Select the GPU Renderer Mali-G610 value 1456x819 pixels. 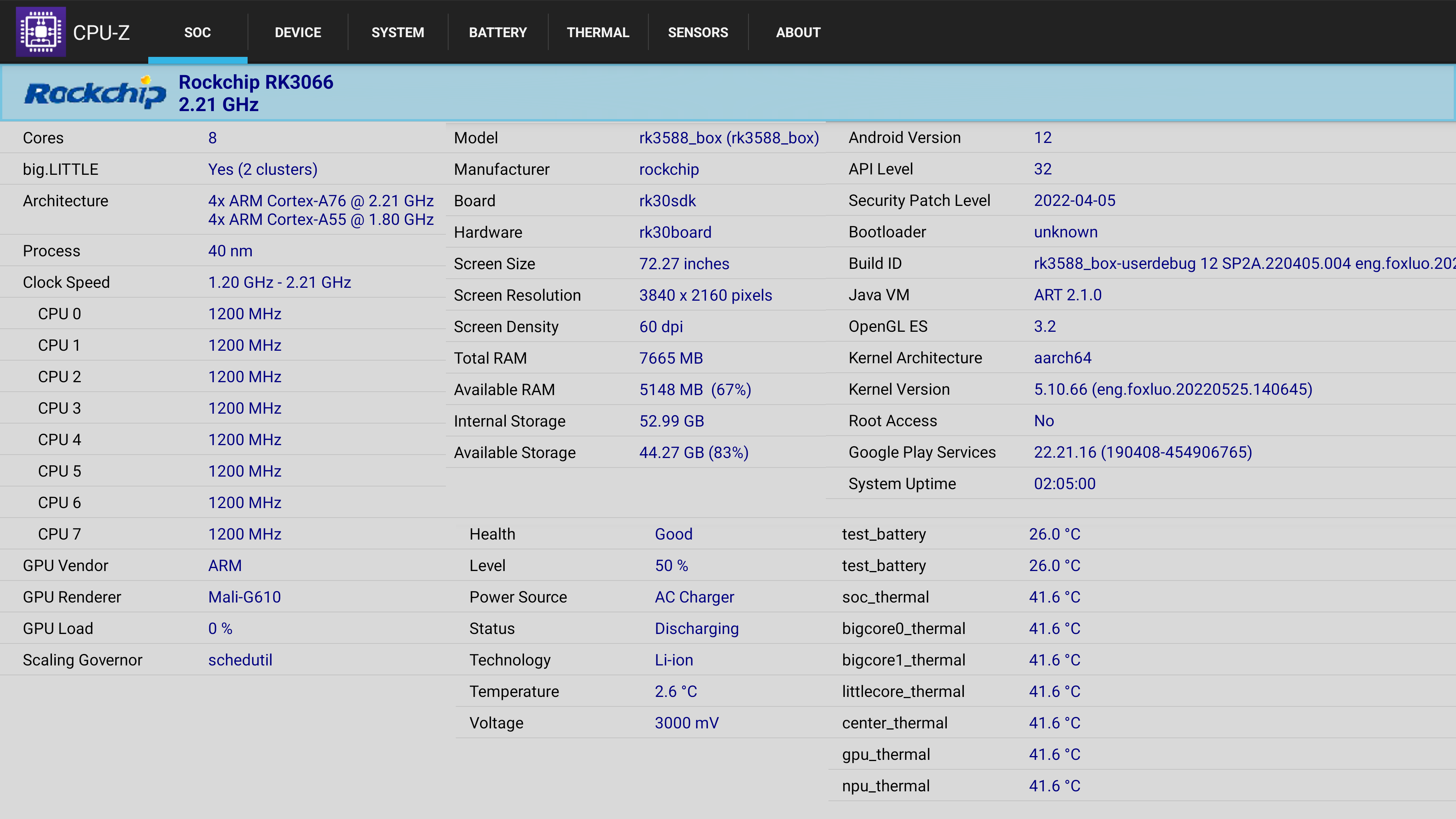pos(244,598)
